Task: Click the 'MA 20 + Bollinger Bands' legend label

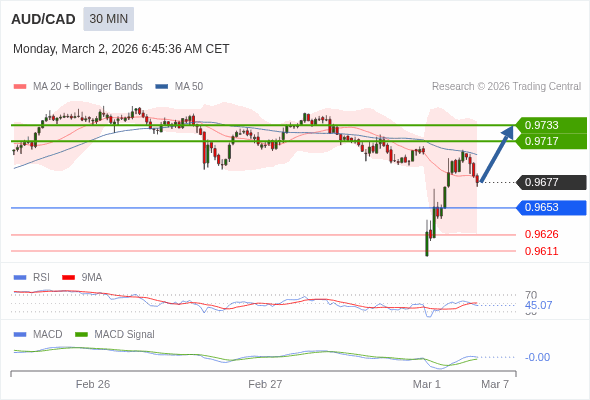Action: click(88, 87)
